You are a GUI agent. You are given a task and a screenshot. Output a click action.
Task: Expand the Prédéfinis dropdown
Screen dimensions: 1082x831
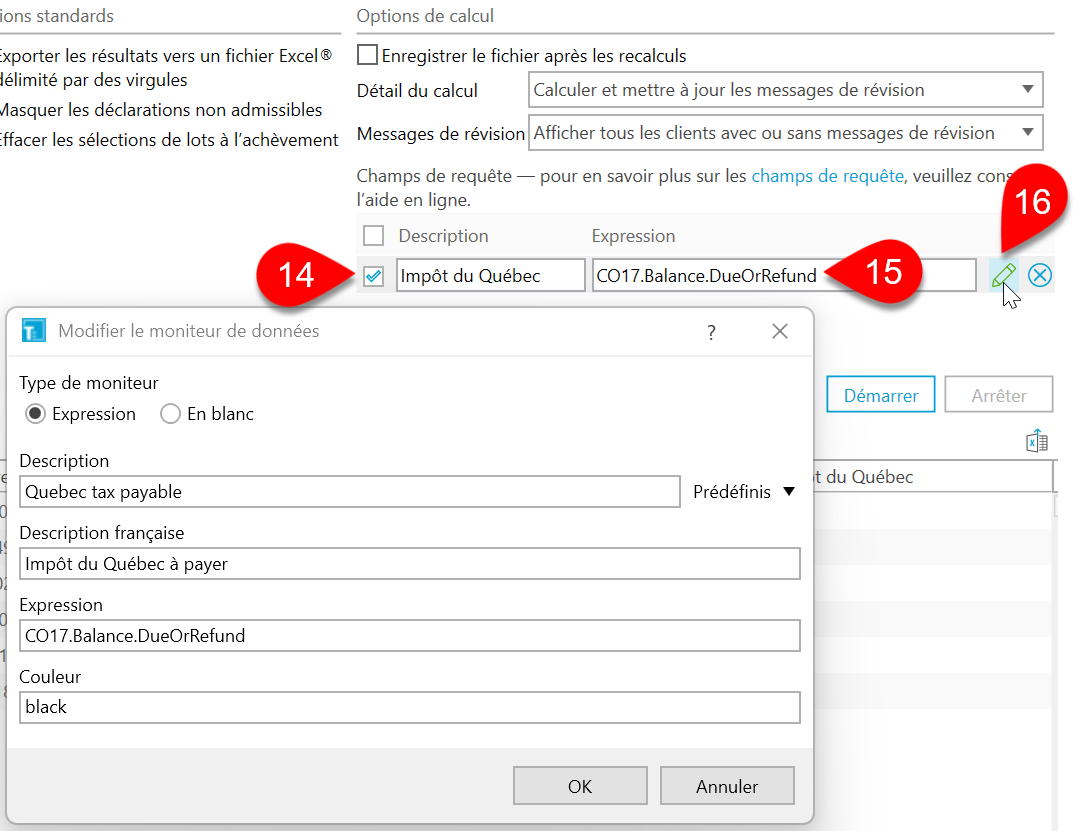click(745, 492)
